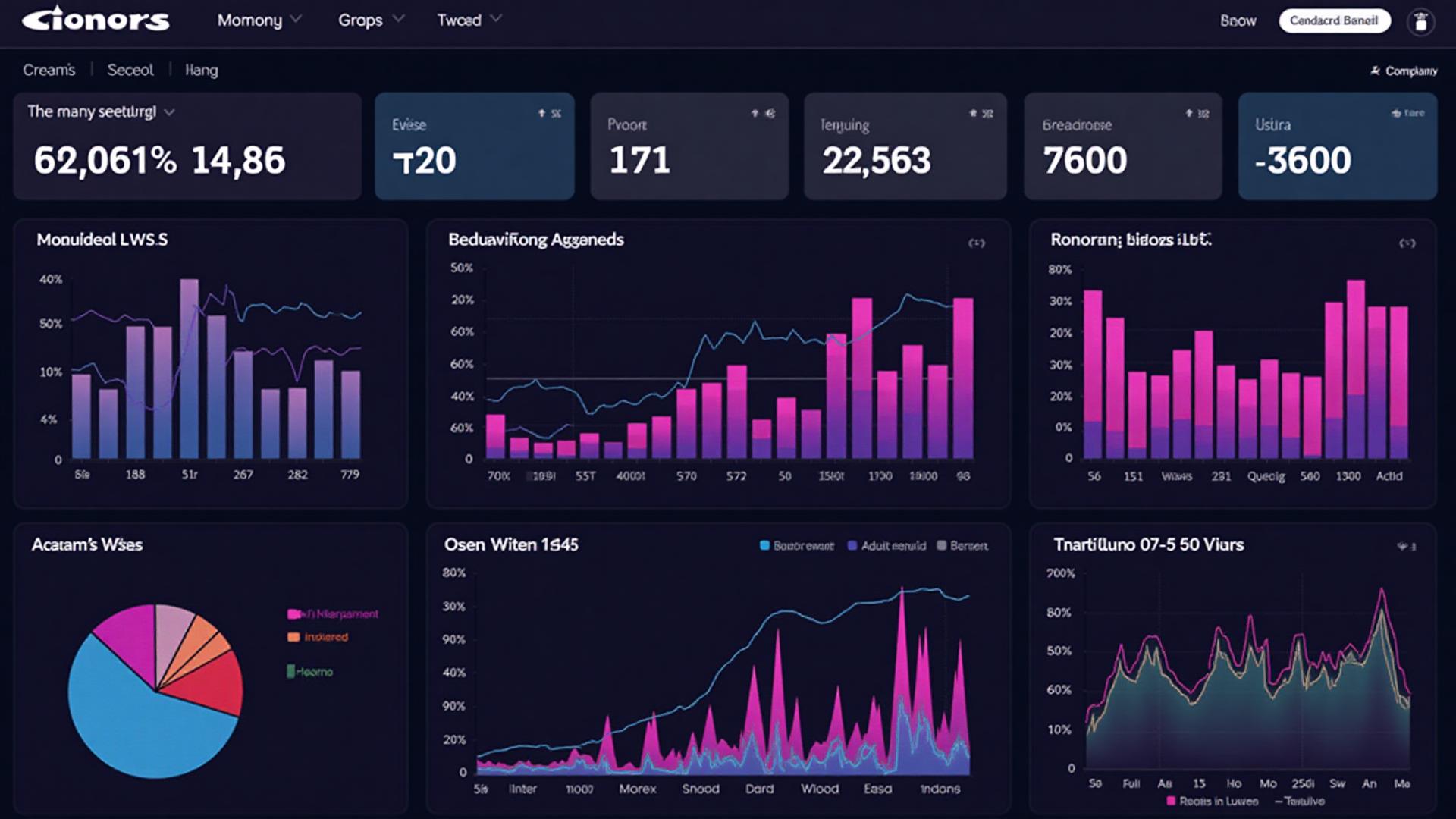Click the arrow icon on Evése card
This screenshot has height=819, width=1456.
(542, 113)
